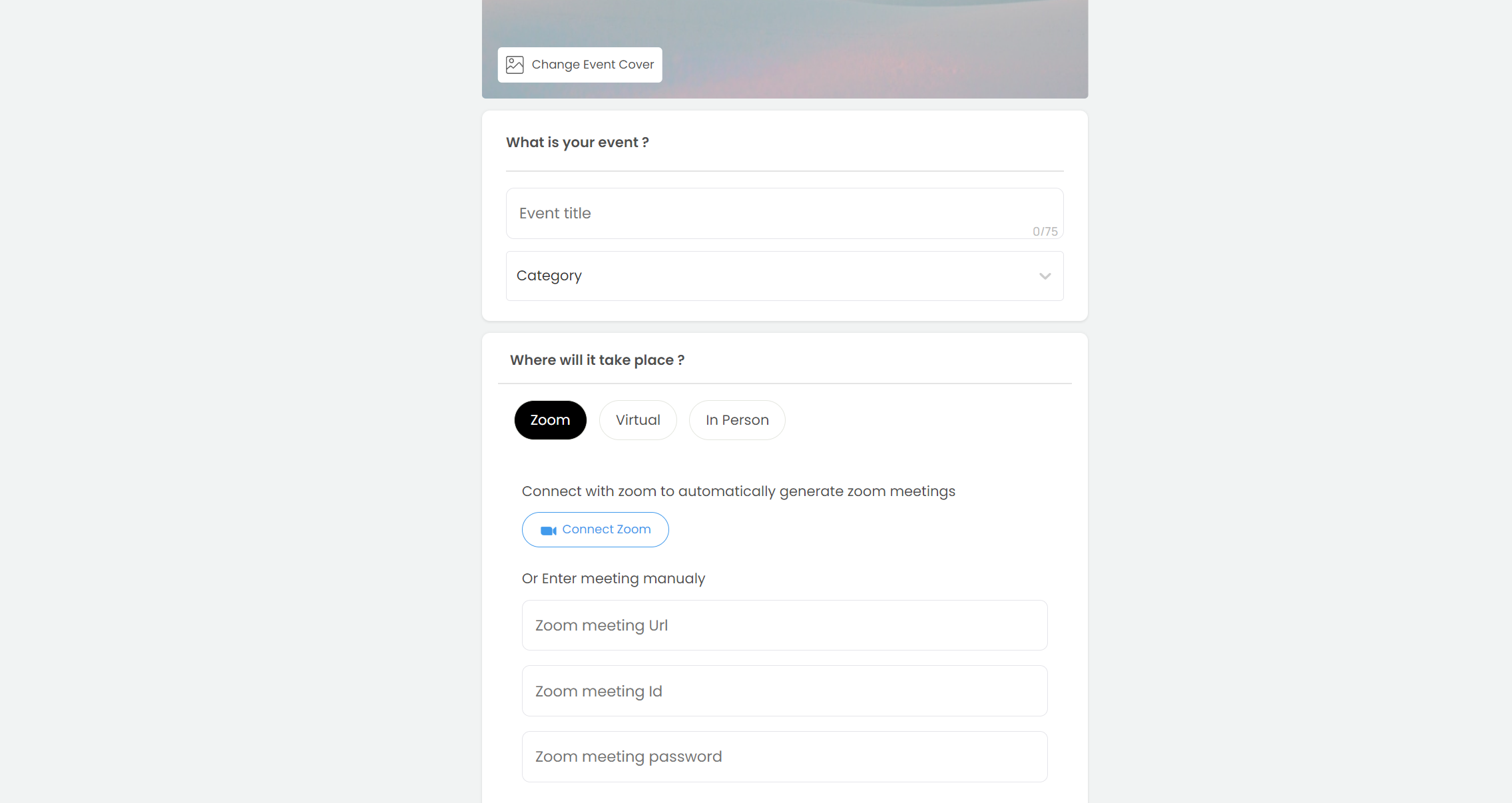Click the image icon on Change Event Cover
The height and width of the screenshot is (803, 1512).
click(515, 65)
